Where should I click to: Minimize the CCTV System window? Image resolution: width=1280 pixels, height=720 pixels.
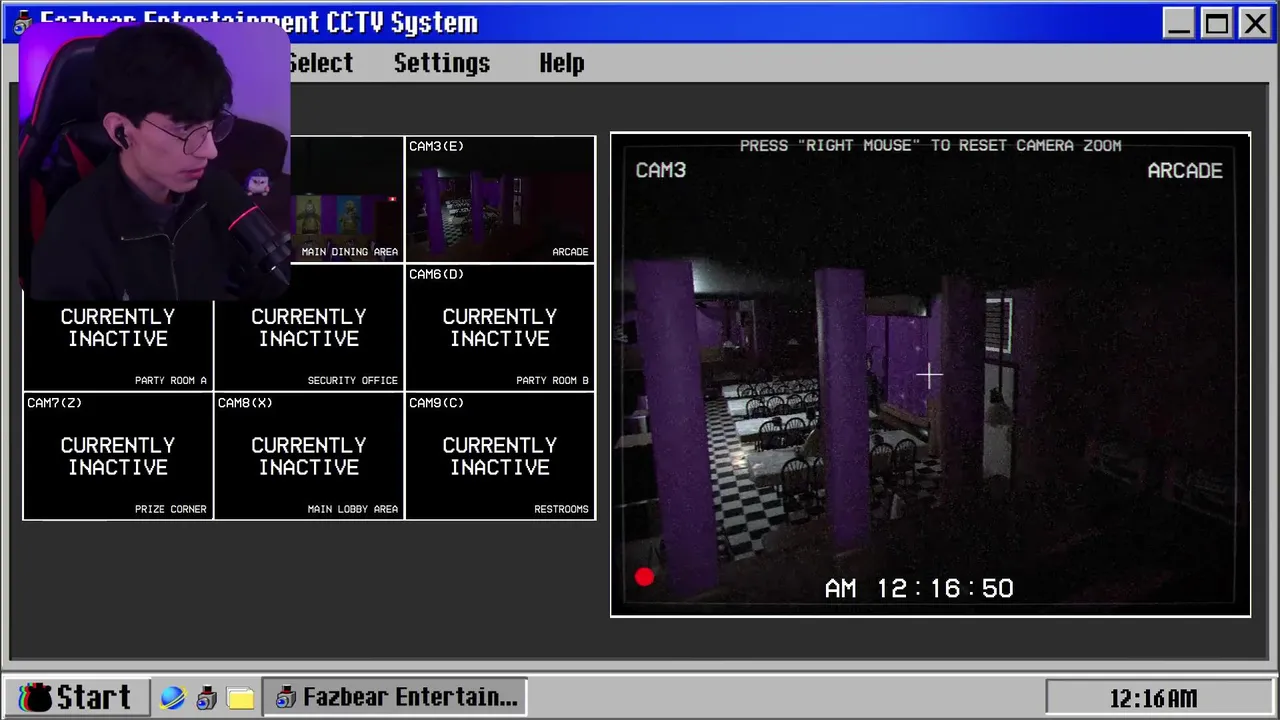pyautogui.click(x=1179, y=23)
